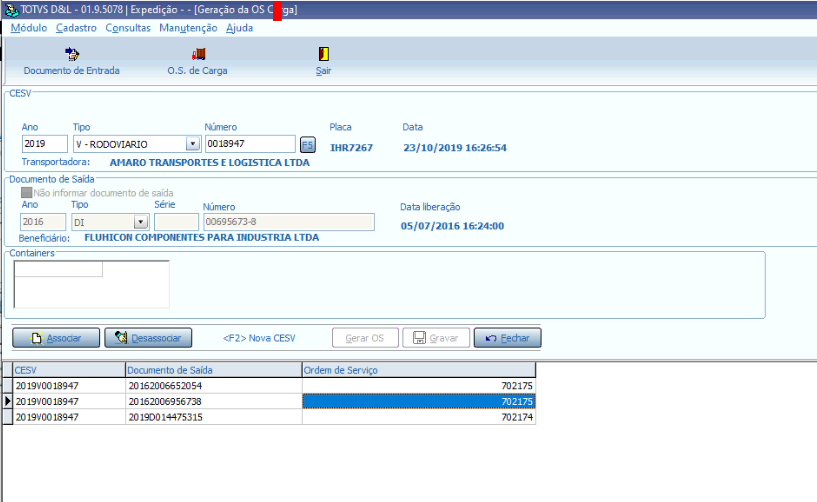
Task: Select CESV cell in row with 20162006652054
Action: (x=69, y=386)
